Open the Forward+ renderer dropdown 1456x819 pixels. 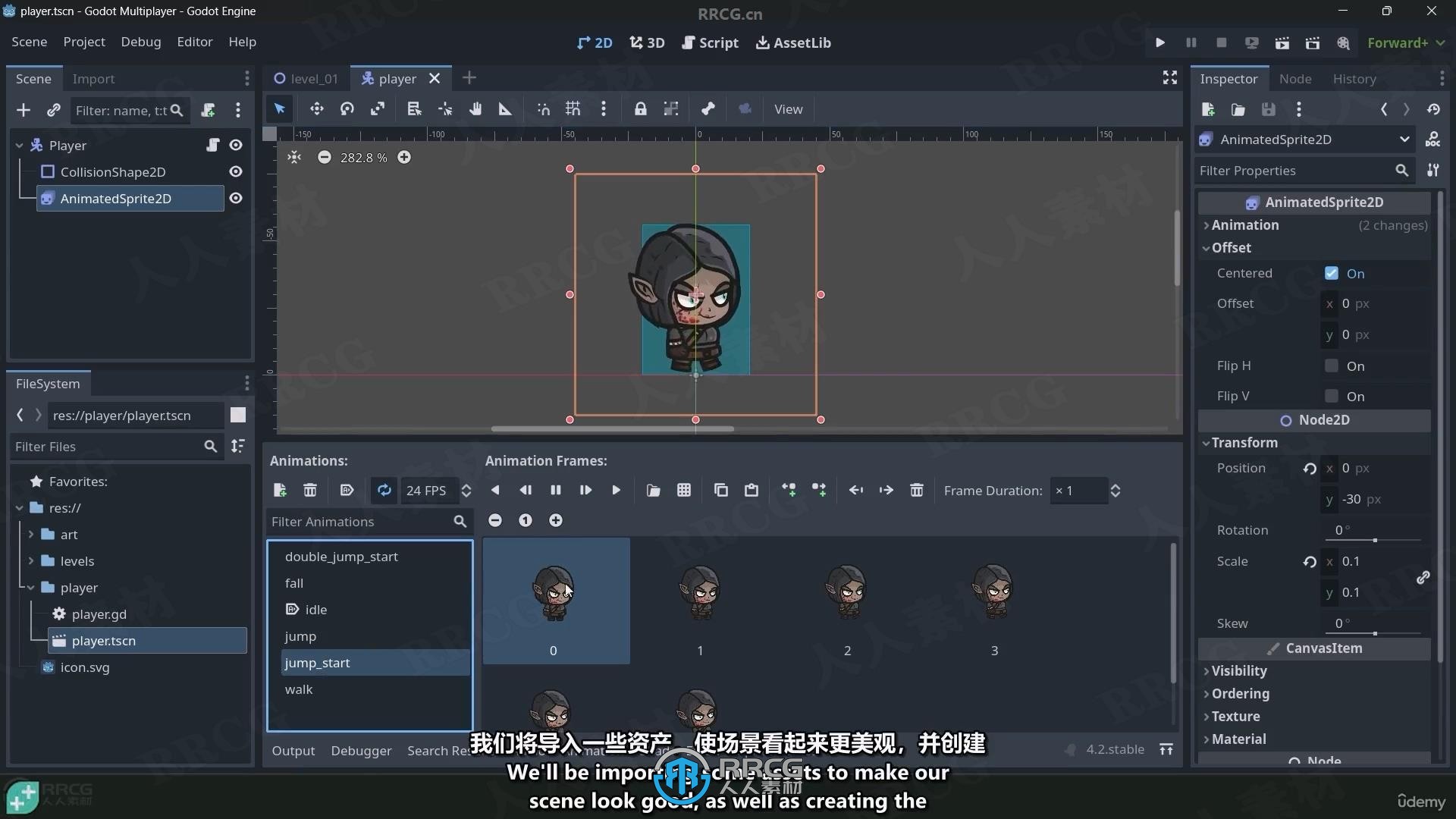coord(1406,42)
